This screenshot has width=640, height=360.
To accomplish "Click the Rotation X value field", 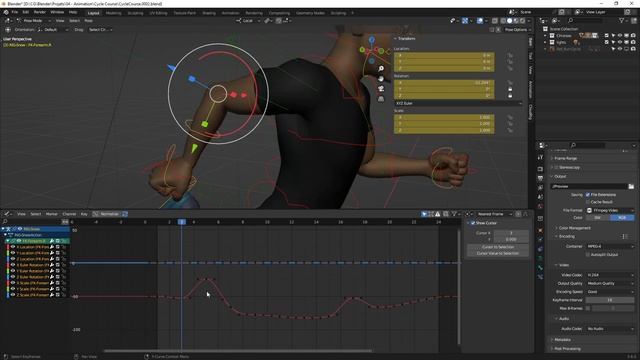I will click(x=444, y=82).
